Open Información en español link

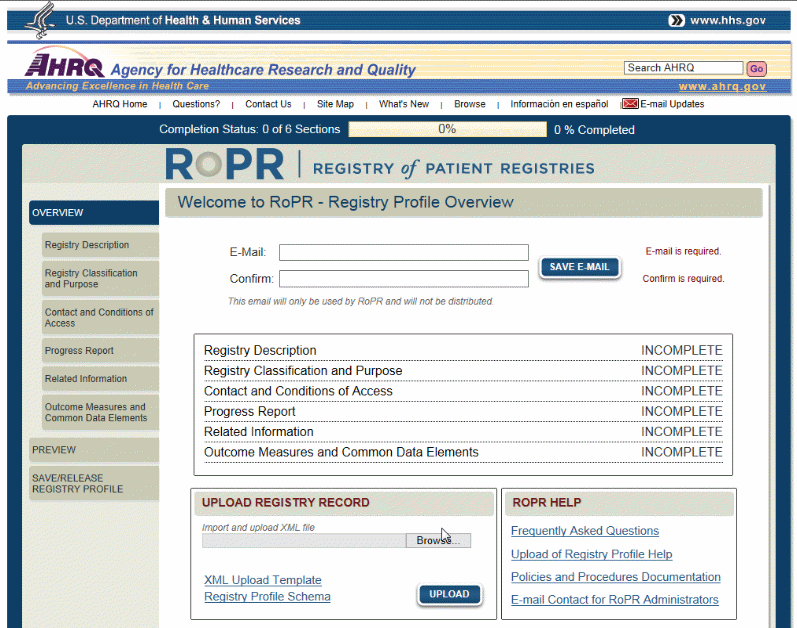(559, 104)
